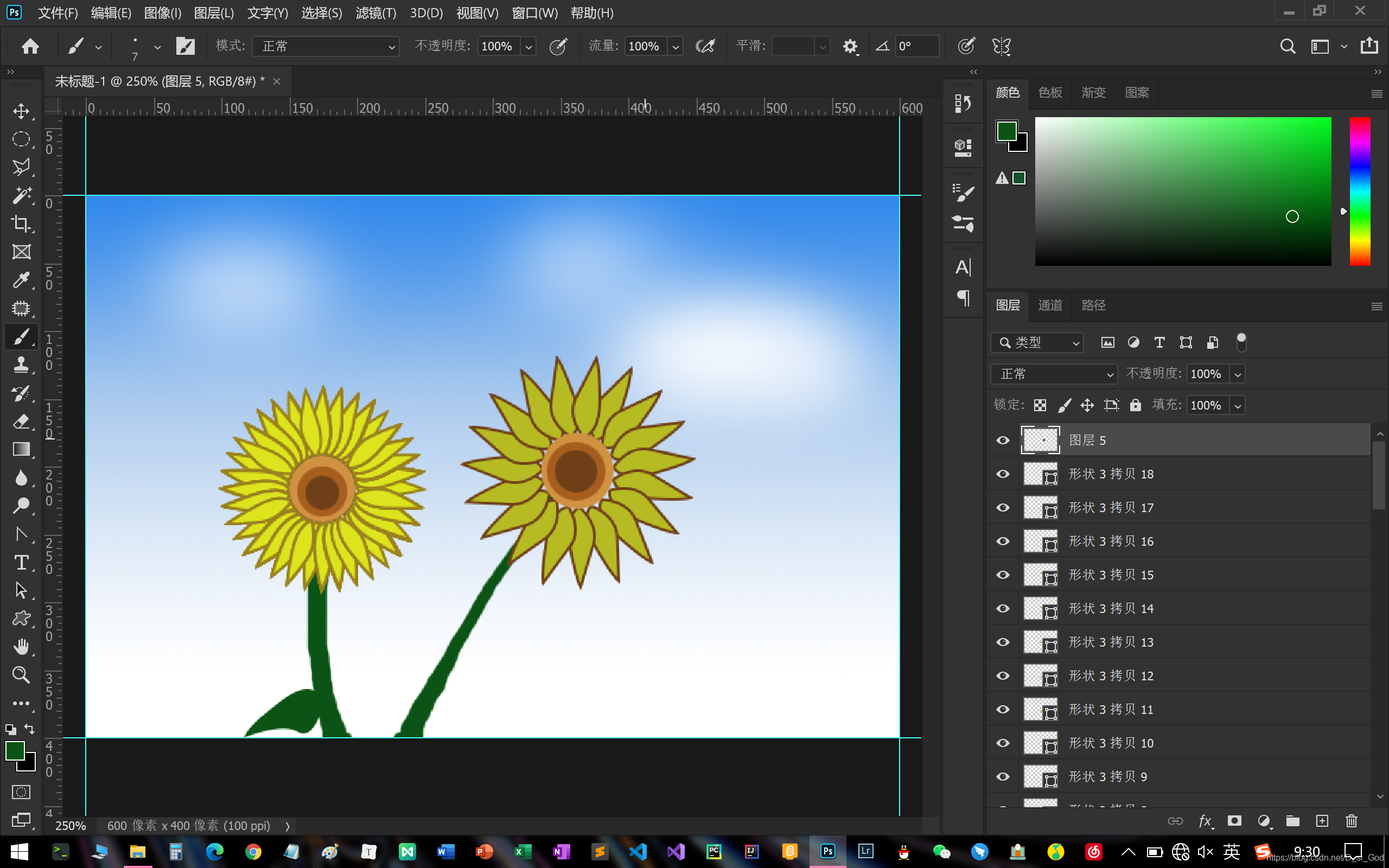Switch to the 色板 tab
The height and width of the screenshot is (868, 1389).
coord(1050,92)
